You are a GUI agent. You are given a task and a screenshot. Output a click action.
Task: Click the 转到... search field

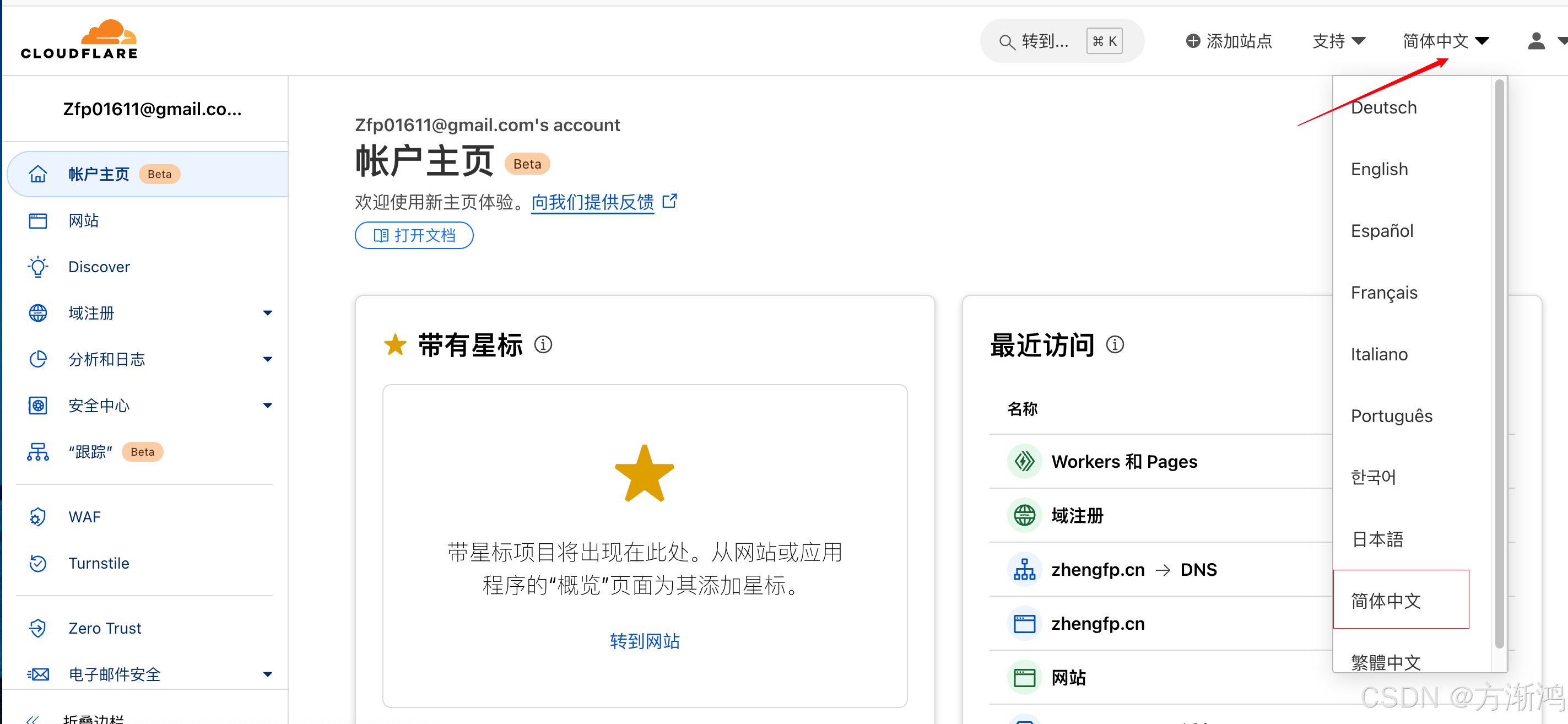[1045, 41]
